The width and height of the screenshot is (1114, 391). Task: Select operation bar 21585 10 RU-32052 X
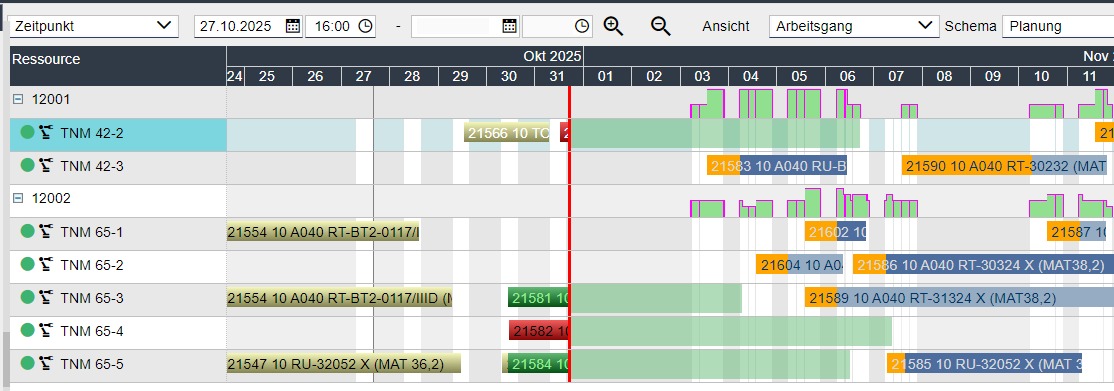tap(984, 364)
